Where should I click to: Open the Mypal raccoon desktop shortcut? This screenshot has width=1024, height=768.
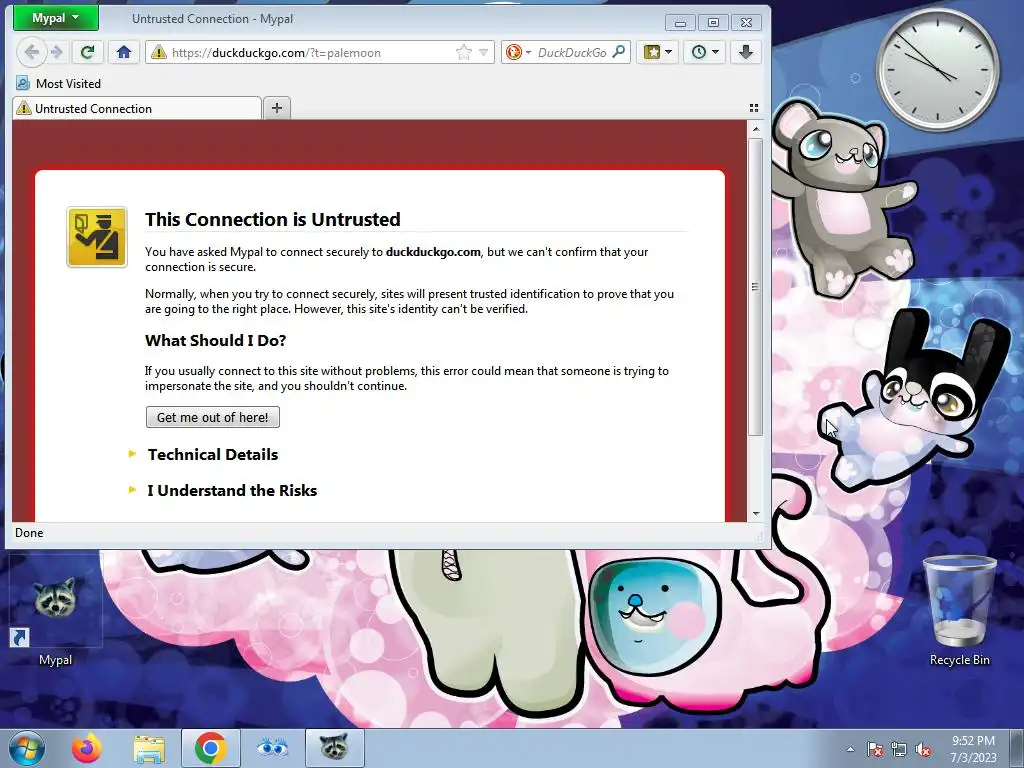(x=56, y=611)
